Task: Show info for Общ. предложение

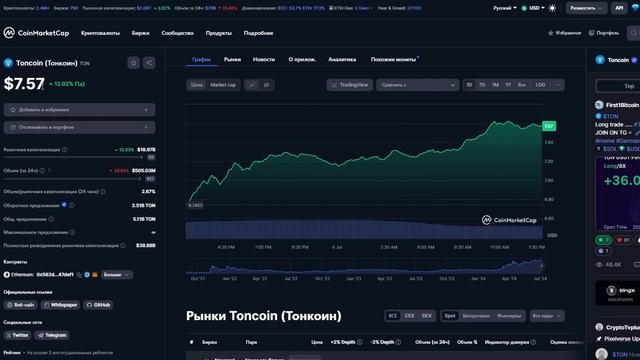Action: [x=51, y=219]
